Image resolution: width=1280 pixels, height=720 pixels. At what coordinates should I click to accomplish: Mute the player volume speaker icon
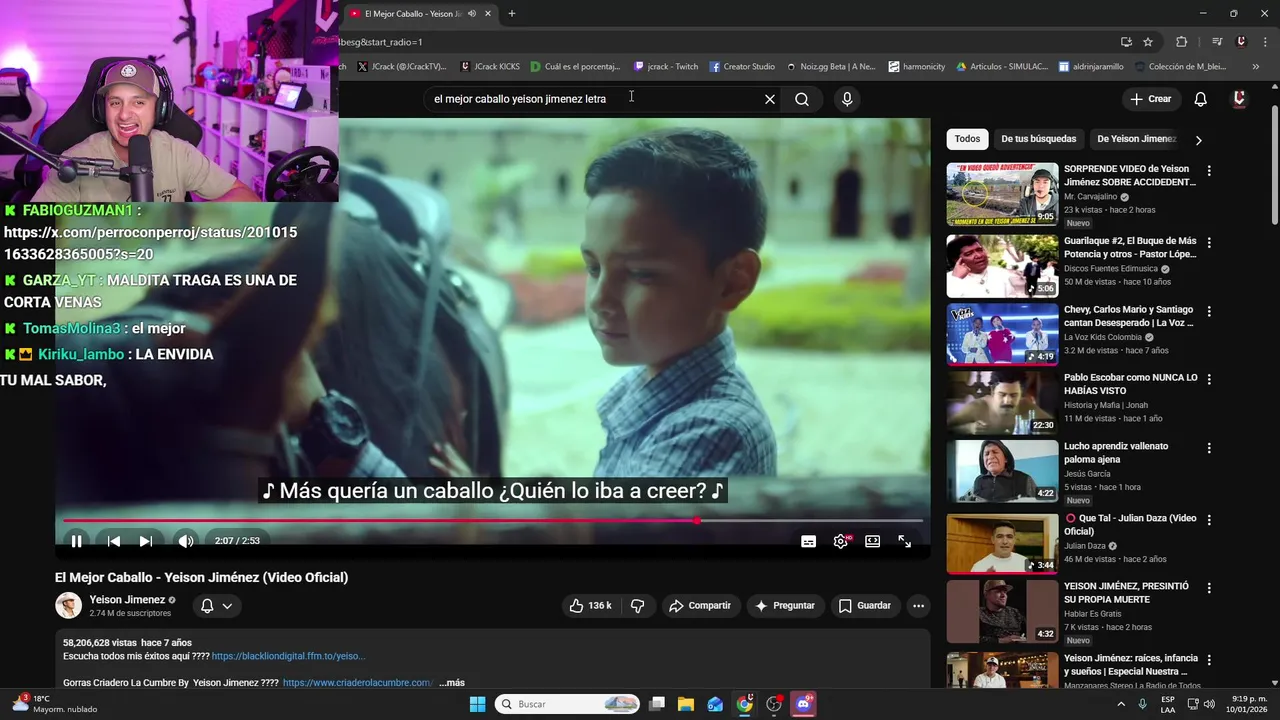click(186, 541)
